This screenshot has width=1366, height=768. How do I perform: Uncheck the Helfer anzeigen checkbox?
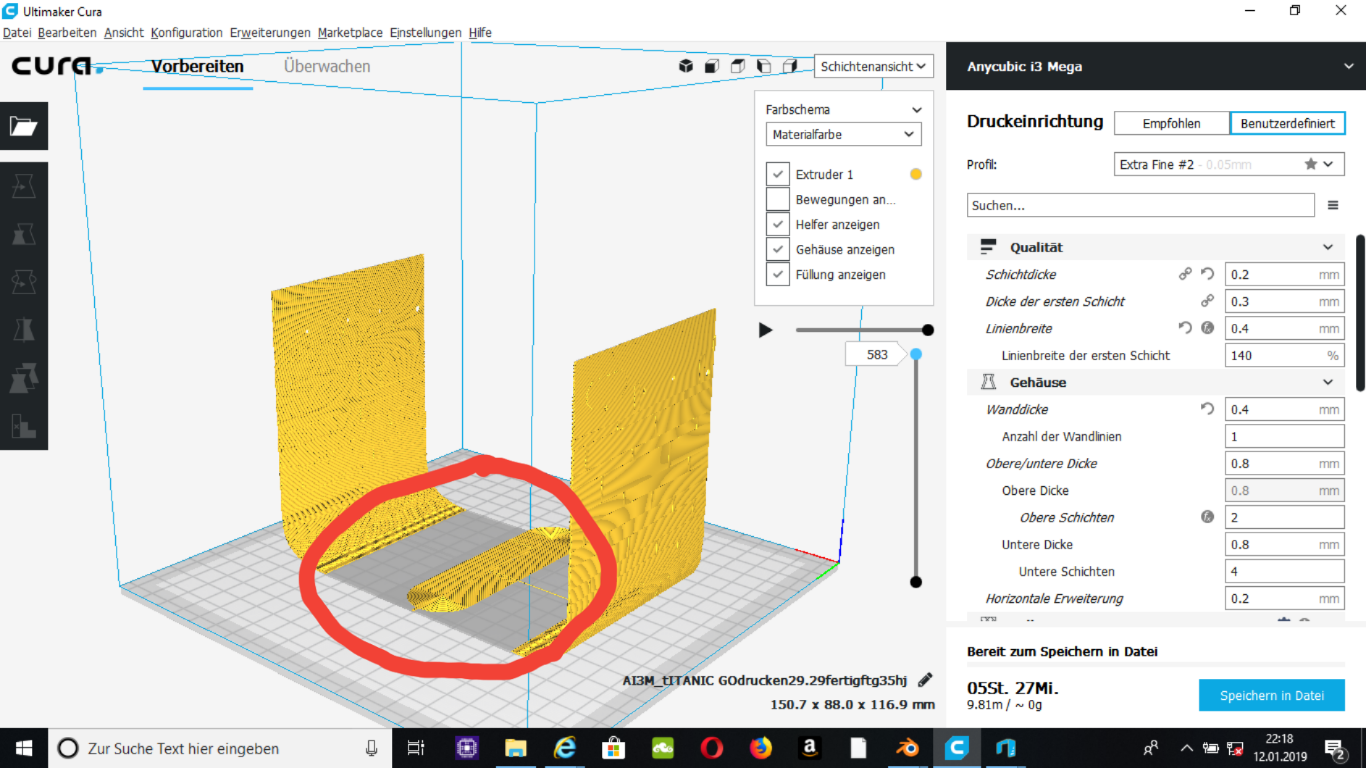[x=778, y=224]
